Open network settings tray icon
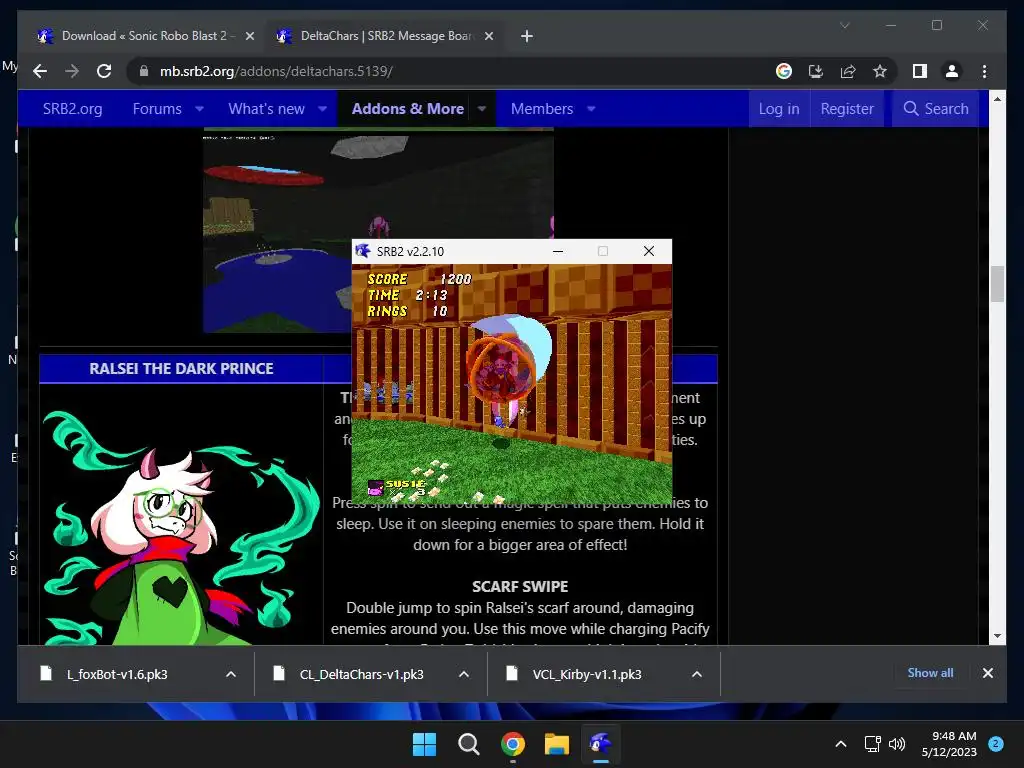This screenshot has height=768, width=1024. coord(872,744)
